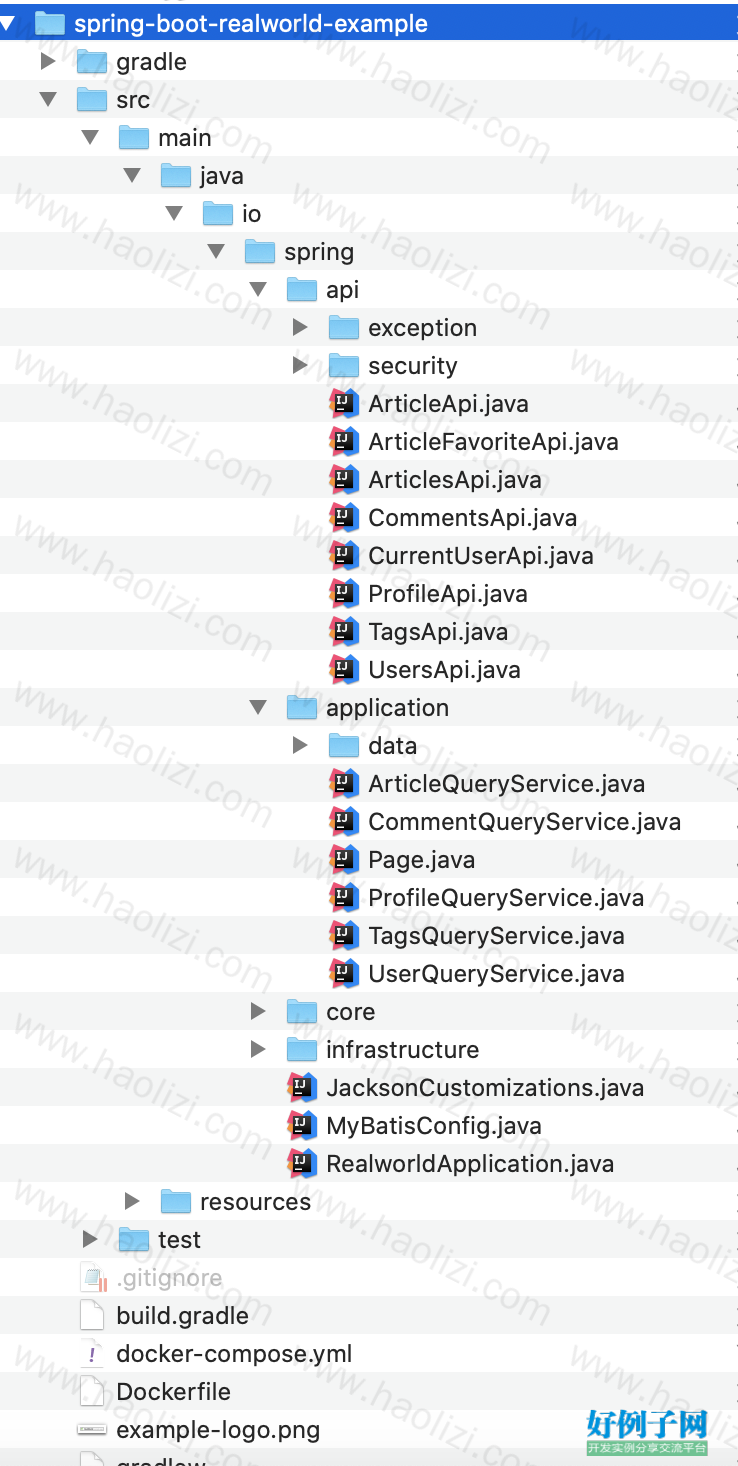Click the MyBatisConfig.java file icon
Image resolution: width=738 pixels, height=1466 pixels.
click(x=302, y=1125)
